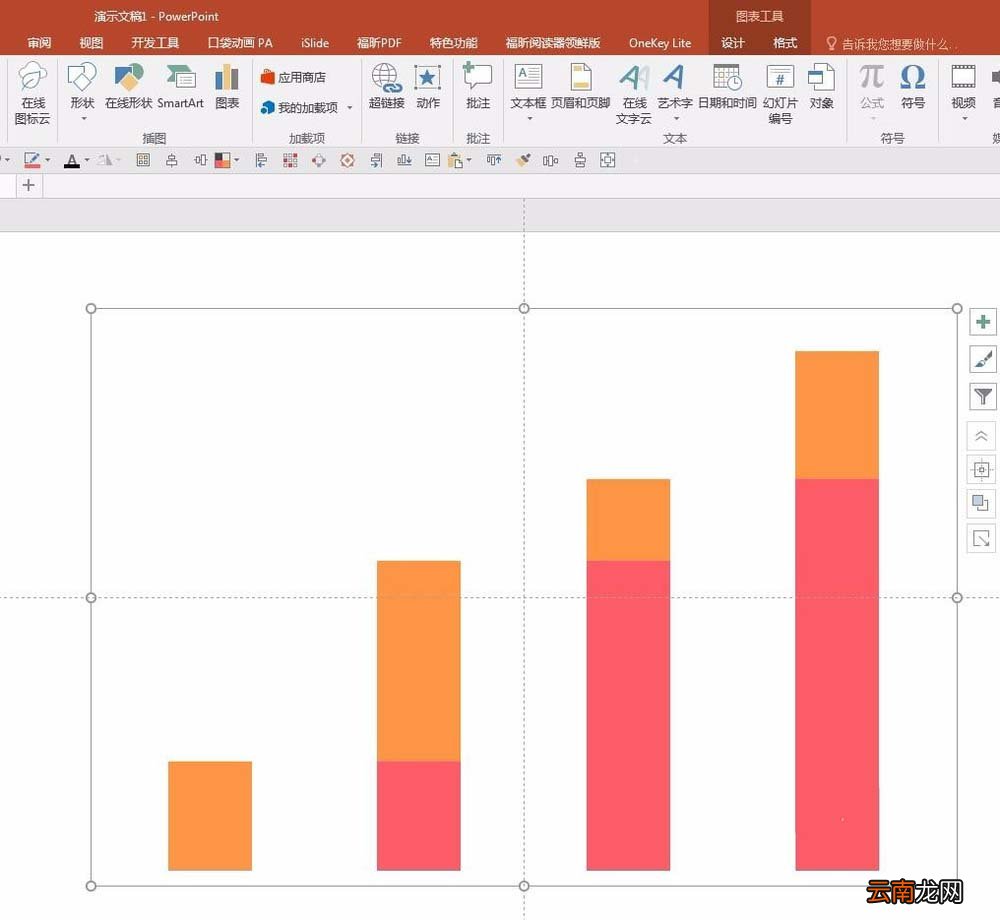
Task: Insert a symbol (符号) Omega icon
Action: click(x=913, y=85)
